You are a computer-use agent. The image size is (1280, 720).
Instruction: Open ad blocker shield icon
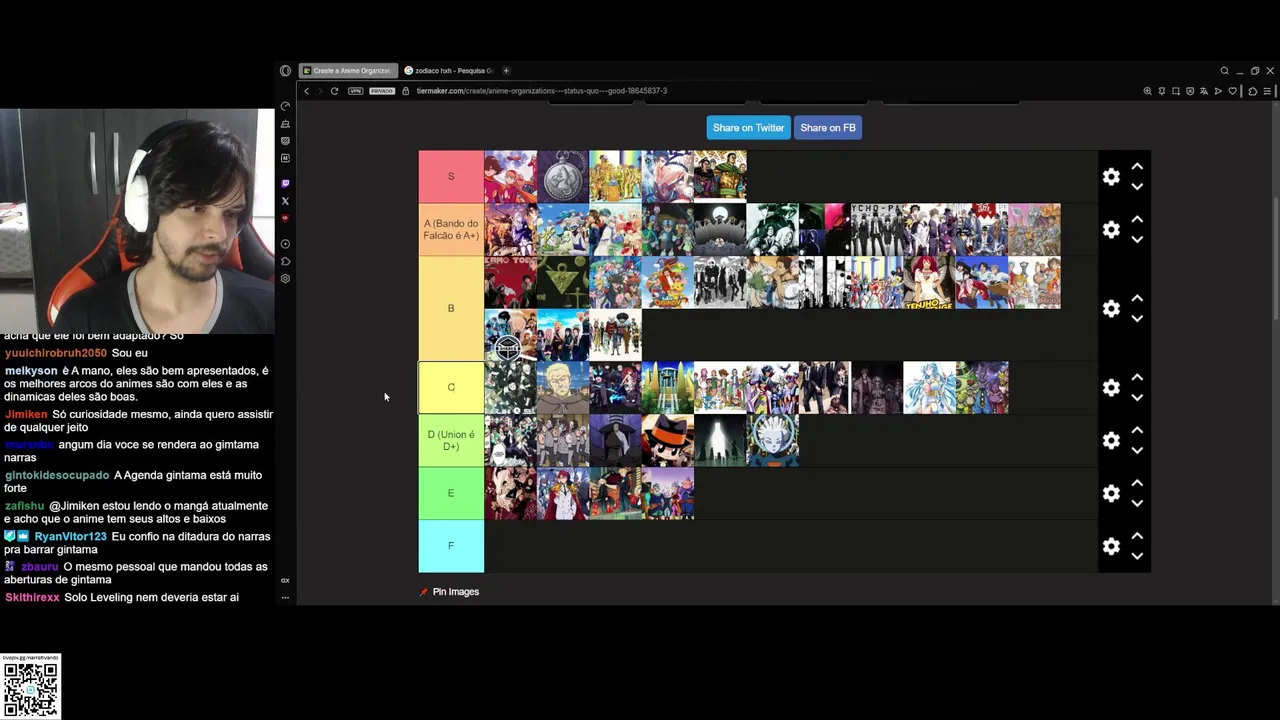click(x=1190, y=91)
